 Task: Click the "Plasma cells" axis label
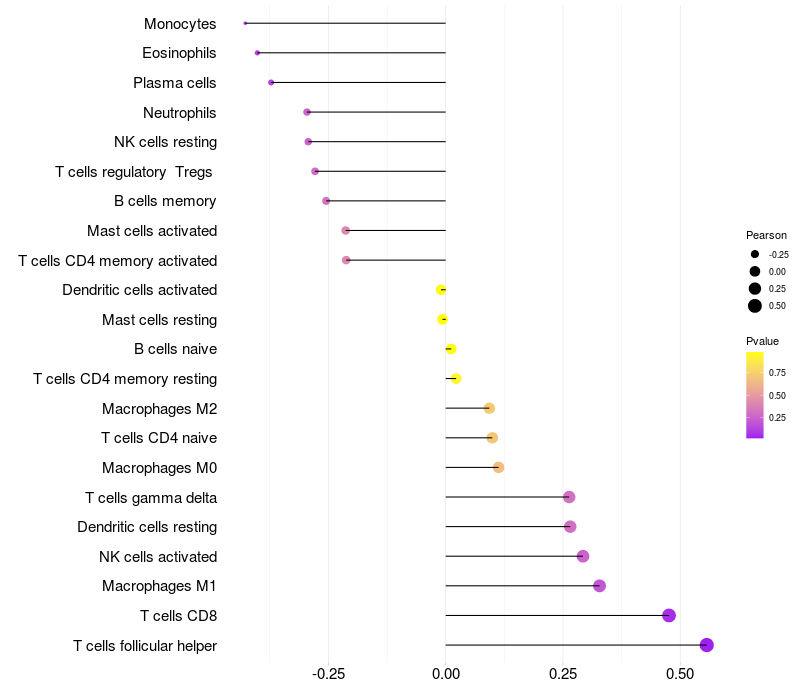click(x=175, y=83)
